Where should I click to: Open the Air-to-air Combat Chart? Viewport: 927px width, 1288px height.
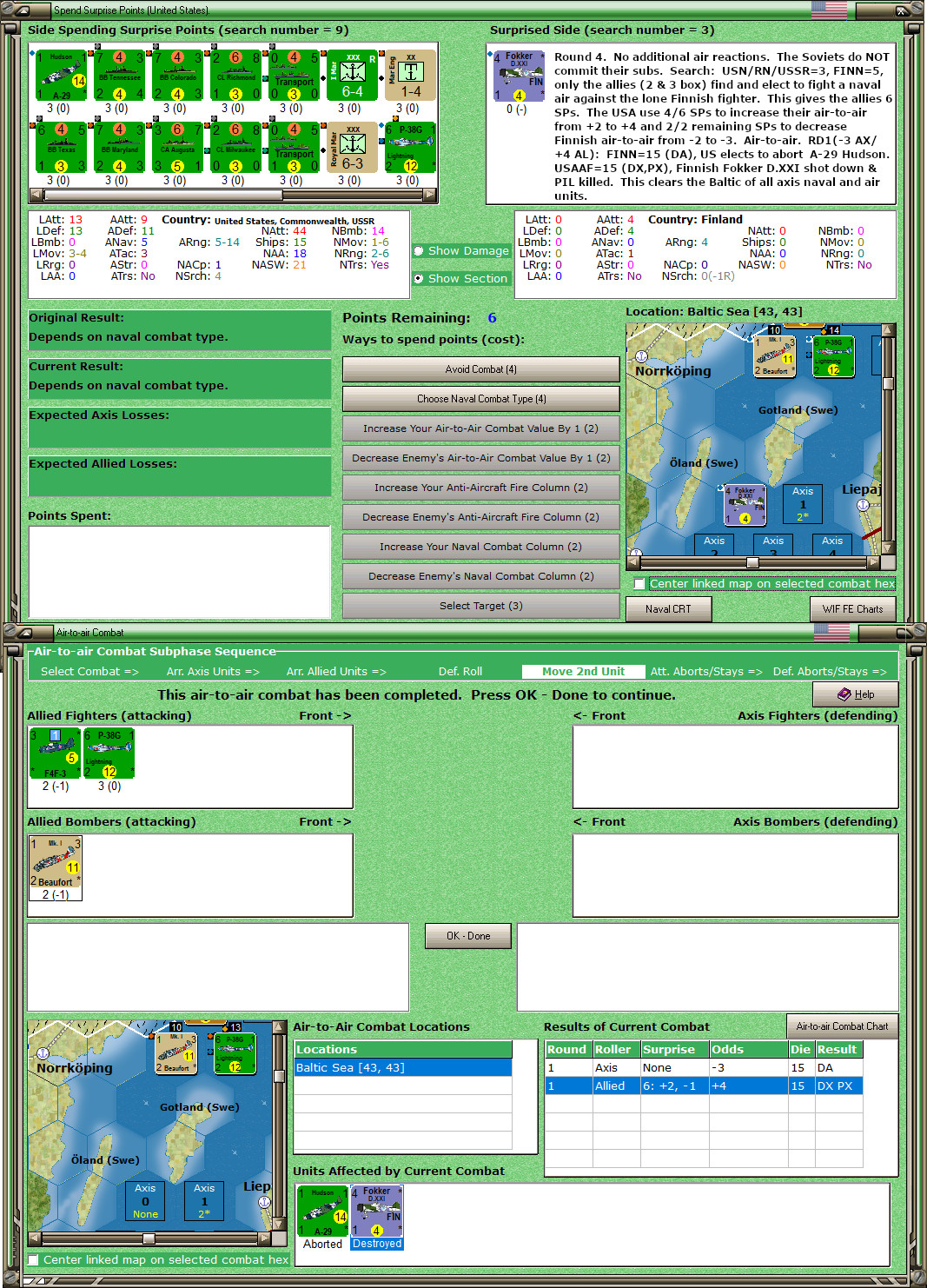(842, 1026)
